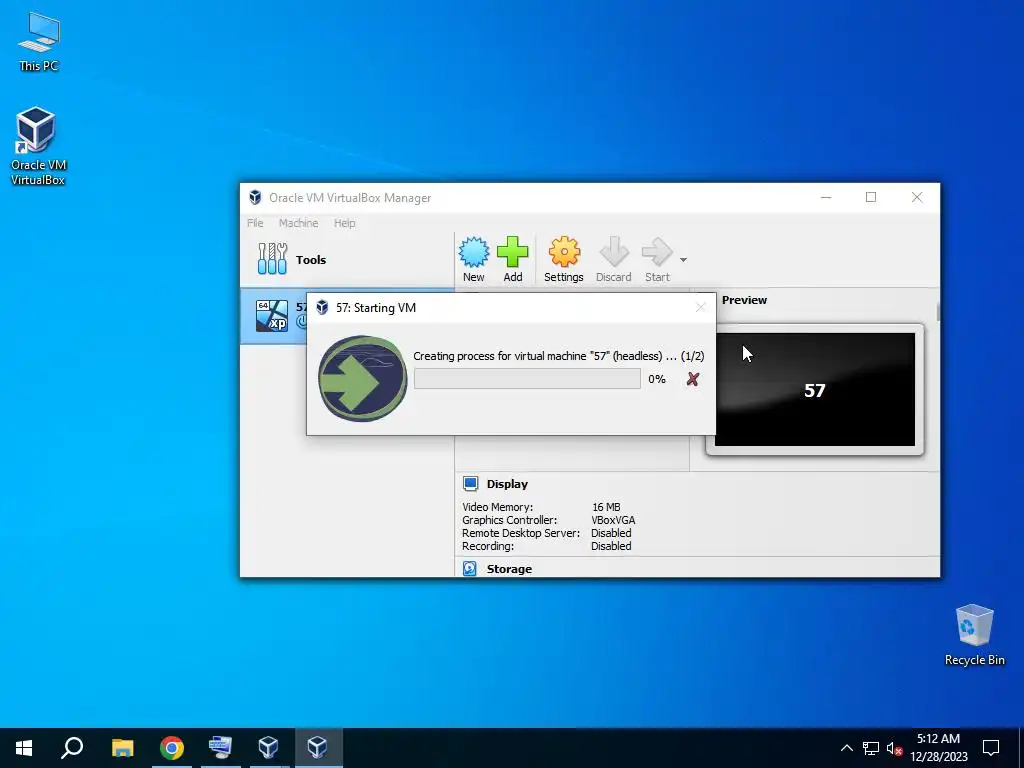Click the Video Memory 16 MB value

click(x=606, y=507)
